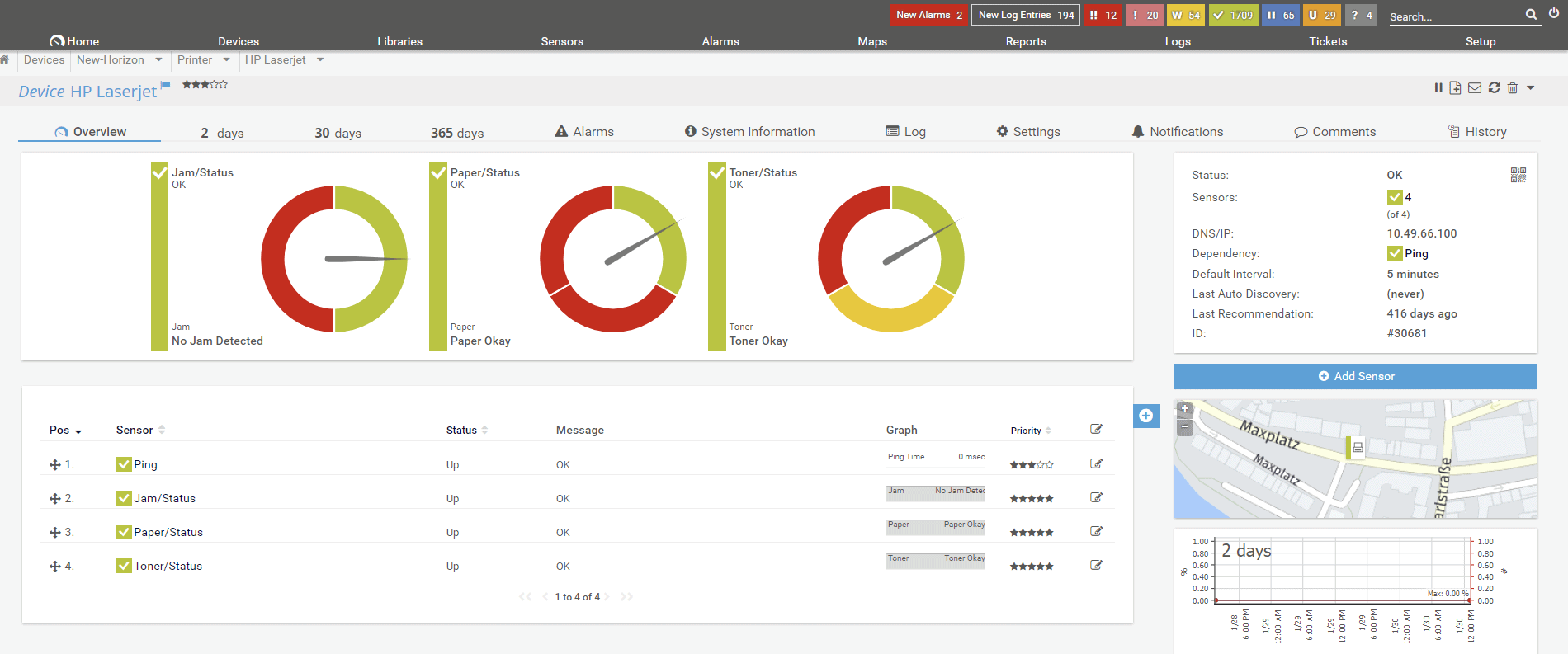Click the Ping dependency link
Viewport: 1568px width, 654px height.
pyautogui.click(x=1416, y=254)
